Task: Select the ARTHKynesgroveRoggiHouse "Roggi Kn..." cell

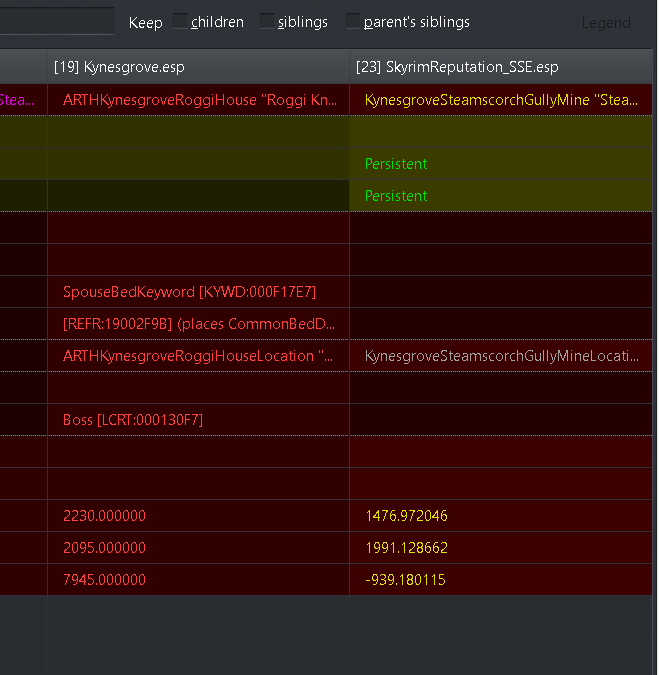Action: pyautogui.click(x=198, y=100)
